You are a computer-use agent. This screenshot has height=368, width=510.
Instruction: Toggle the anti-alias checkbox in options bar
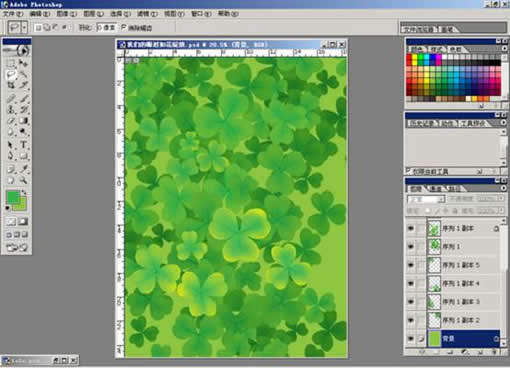124,27
